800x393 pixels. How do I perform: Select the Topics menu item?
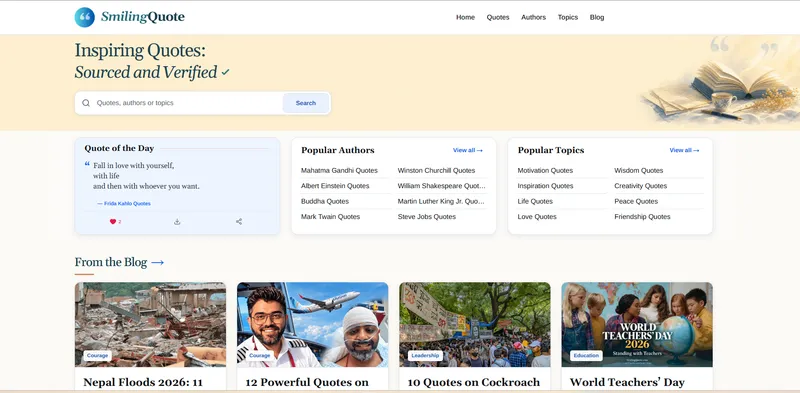[568, 17]
